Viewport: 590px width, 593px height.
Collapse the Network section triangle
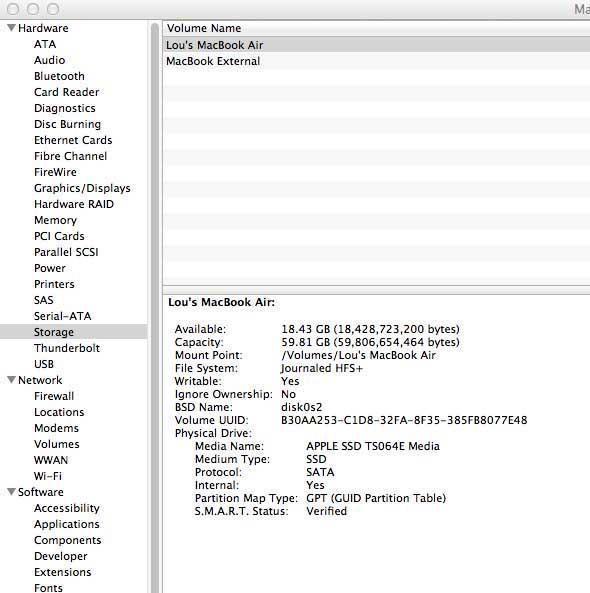(11, 380)
